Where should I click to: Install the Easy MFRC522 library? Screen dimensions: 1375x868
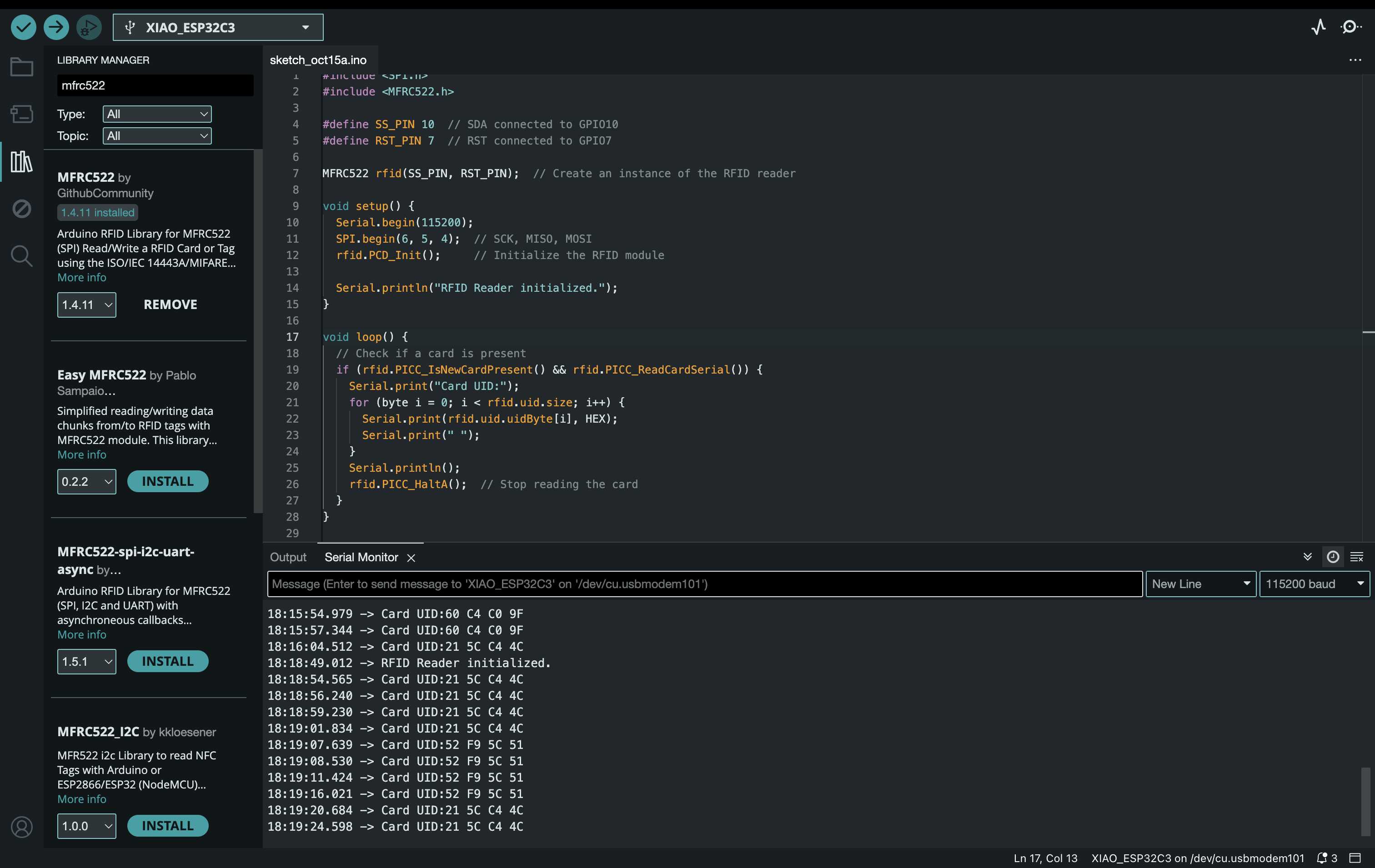click(168, 481)
